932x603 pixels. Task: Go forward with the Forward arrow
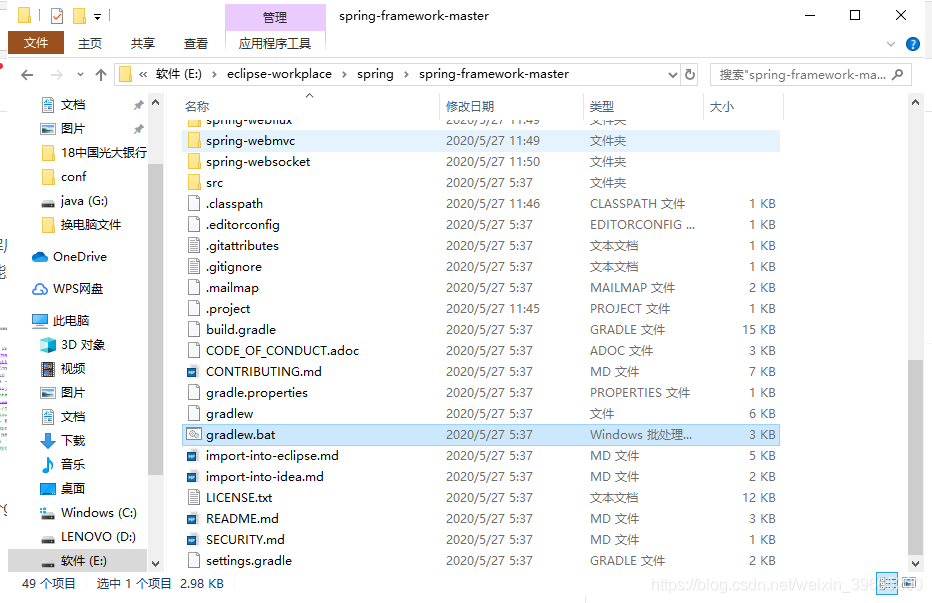pos(56,74)
